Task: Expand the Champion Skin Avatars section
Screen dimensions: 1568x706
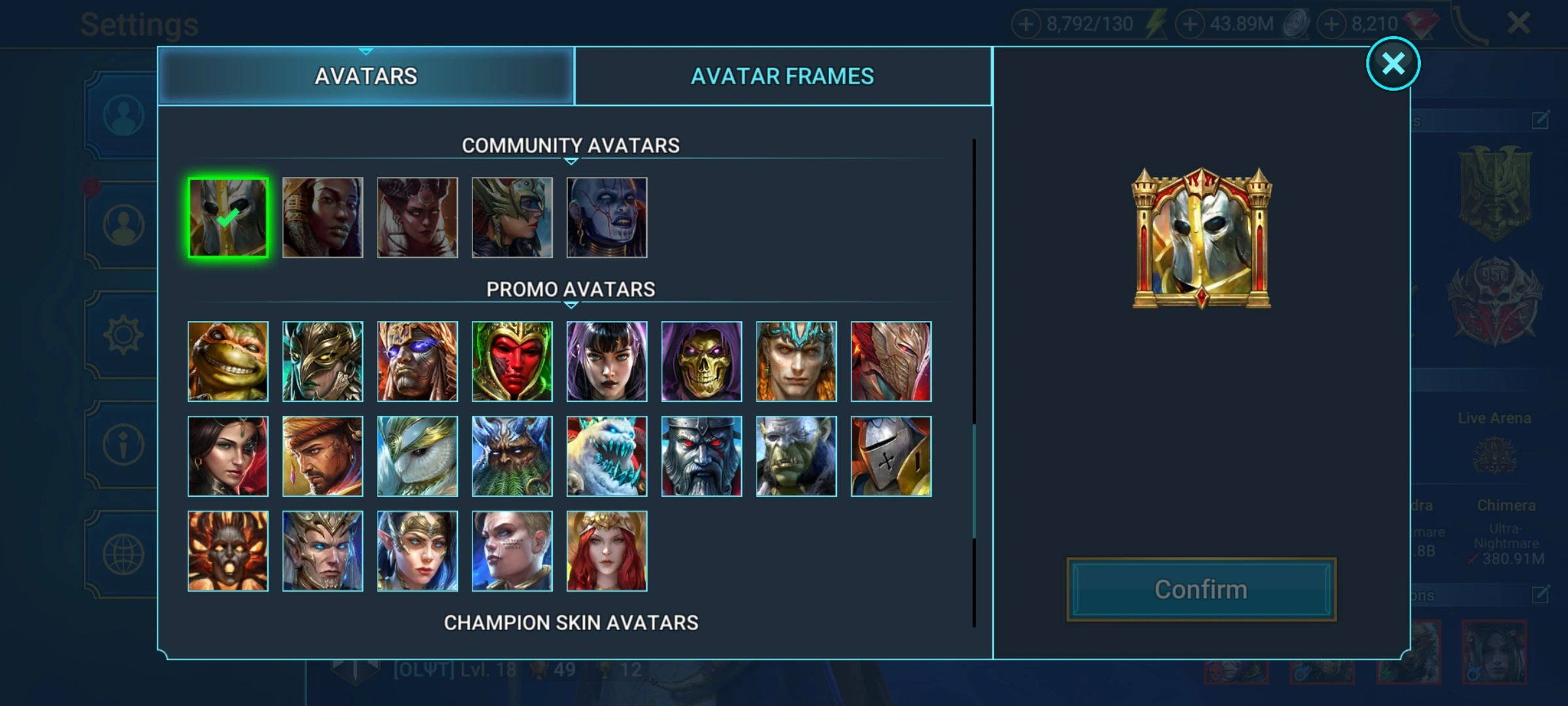Action: pyautogui.click(x=571, y=623)
